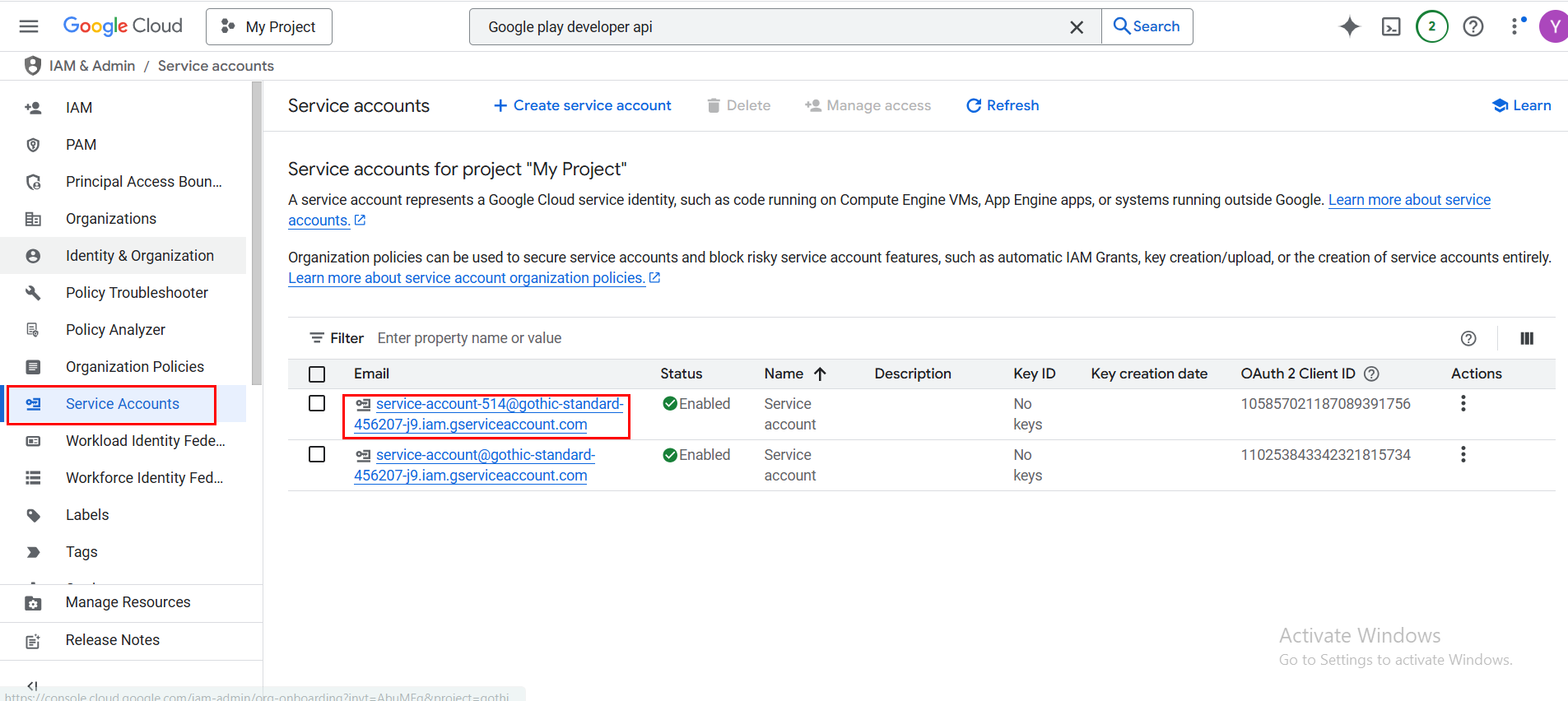
Task: Open actions menu for service-account-514 row
Action: (1463, 403)
